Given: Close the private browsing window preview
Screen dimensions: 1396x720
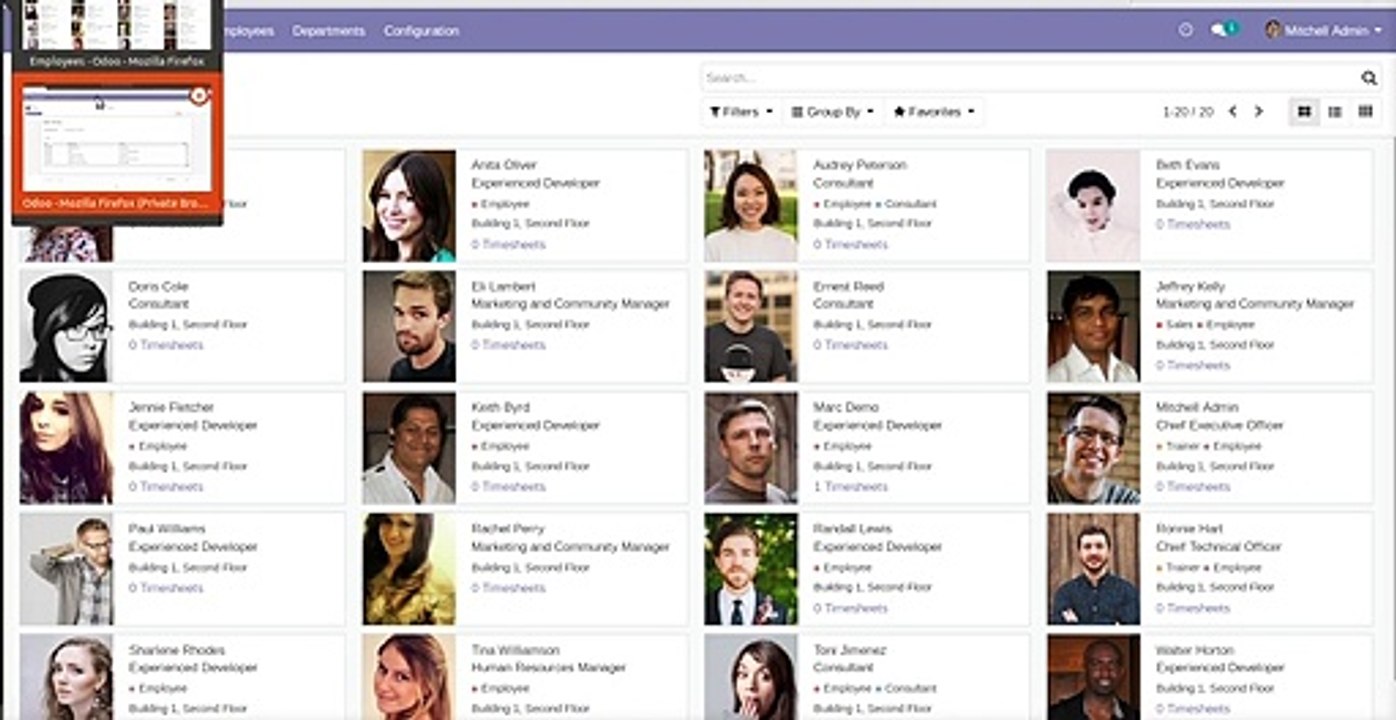Looking at the screenshot, I should coord(198,96).
